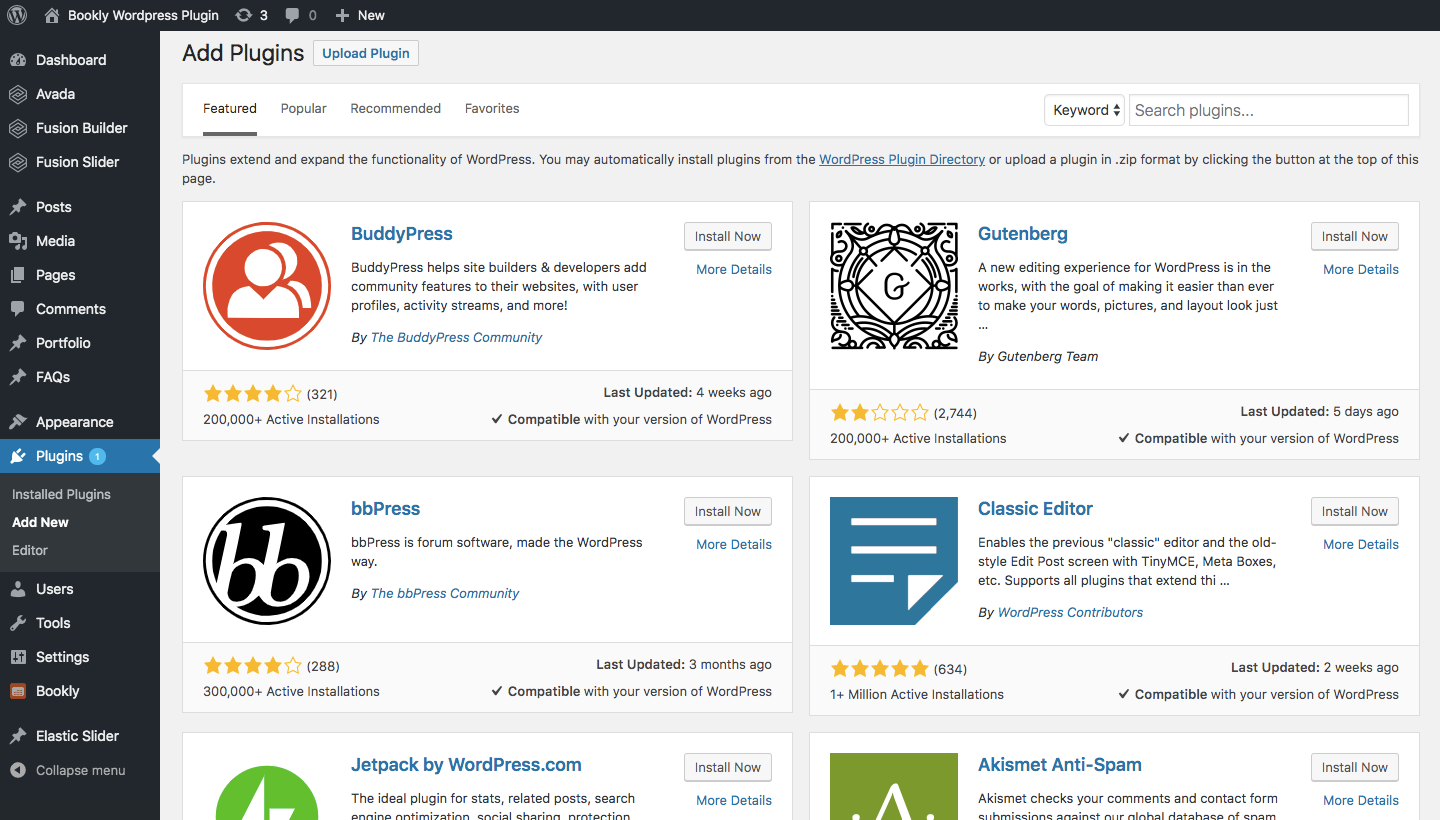
Task: Open Akismet Anti-Spam title link
Action: point(1060,765)
